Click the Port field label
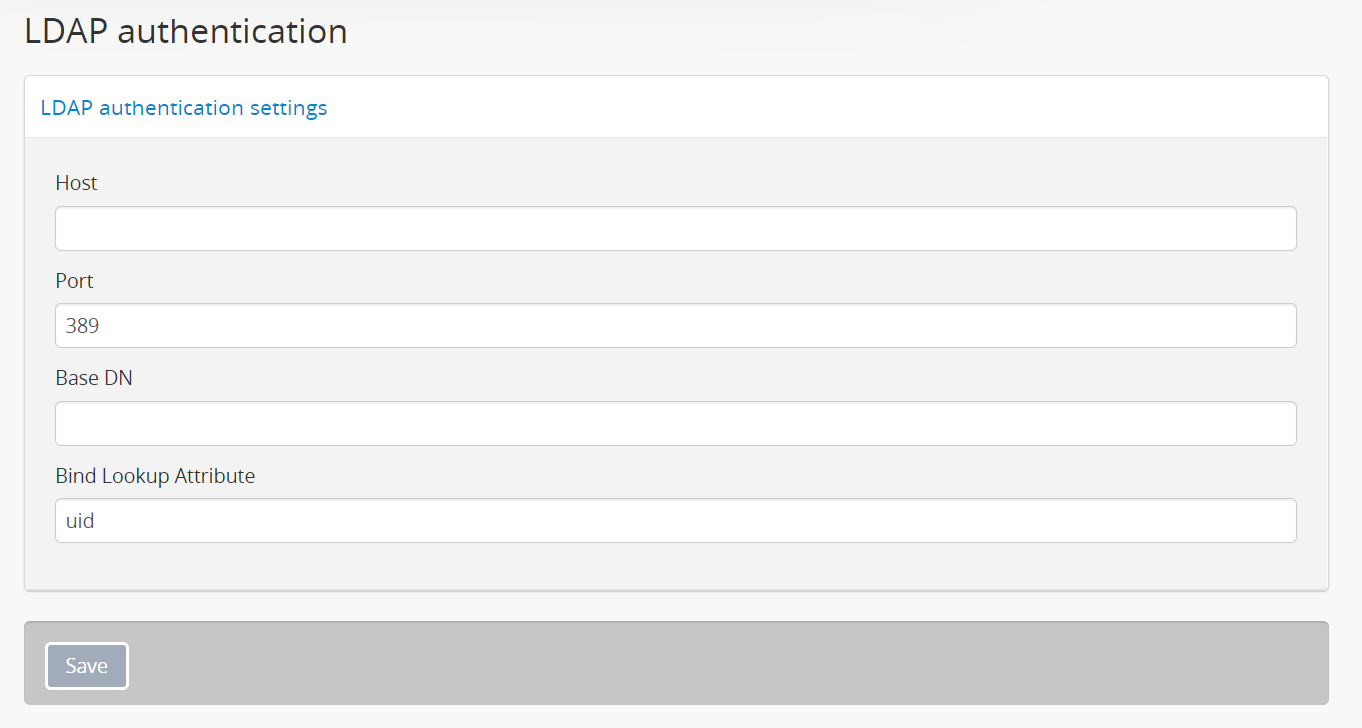 point(75,281)
